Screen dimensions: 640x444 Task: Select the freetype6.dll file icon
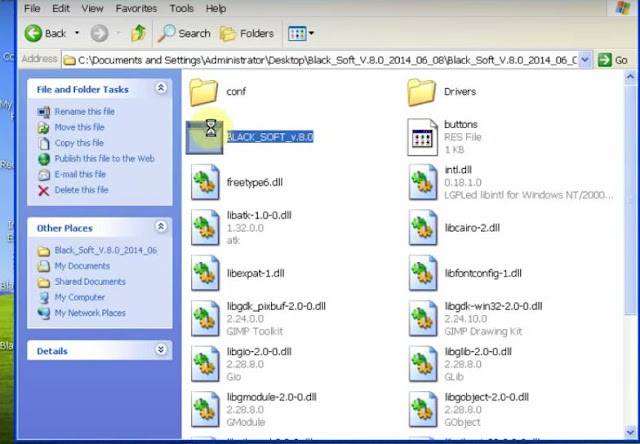205,182
